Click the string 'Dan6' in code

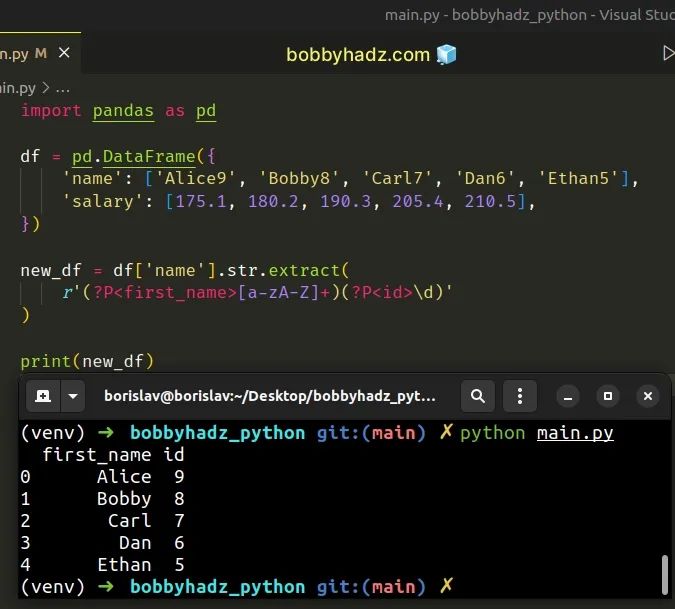coord(485,178)
